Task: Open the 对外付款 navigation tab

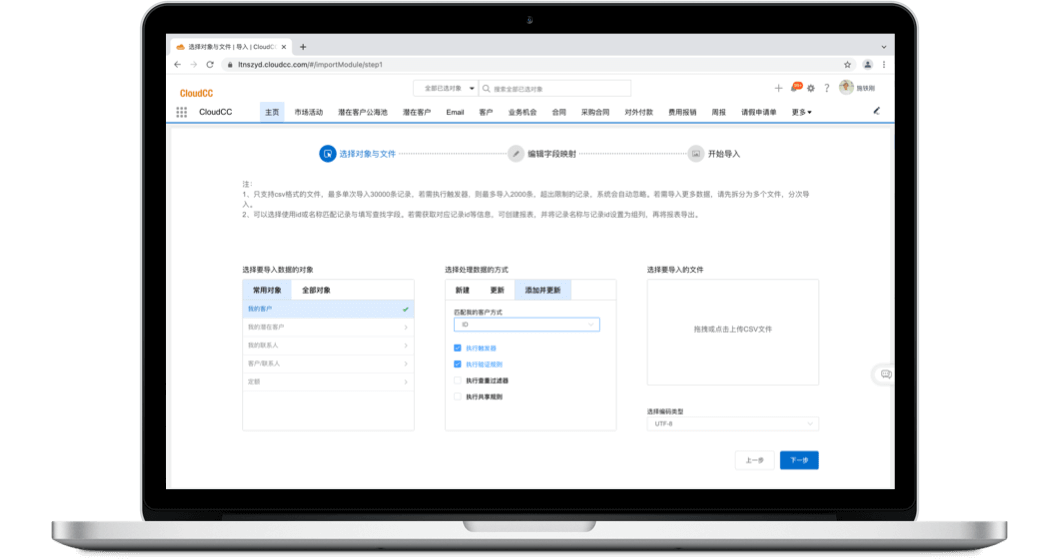Action: coord(638,112)
